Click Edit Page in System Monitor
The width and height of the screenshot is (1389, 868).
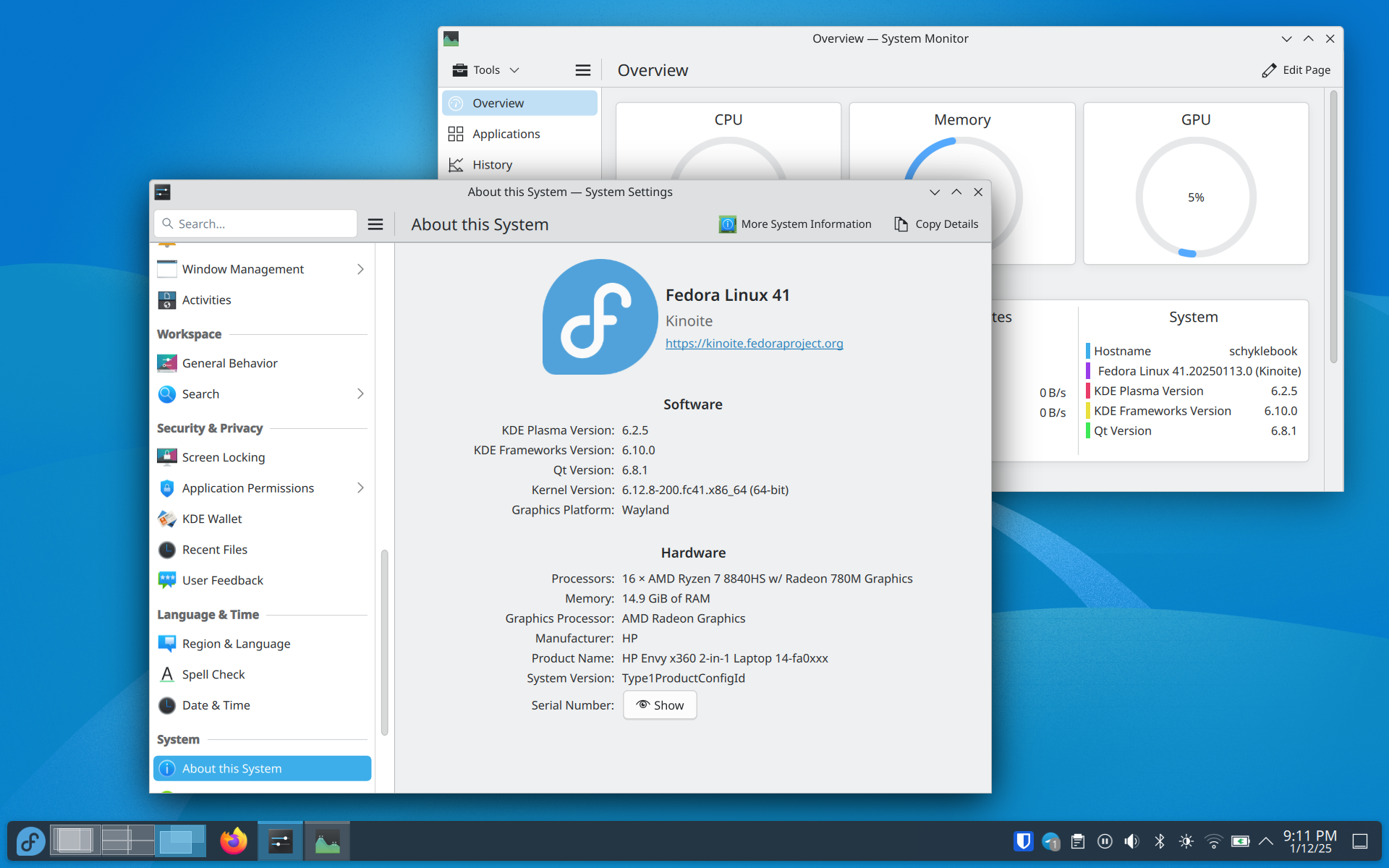coord(1296,70)
